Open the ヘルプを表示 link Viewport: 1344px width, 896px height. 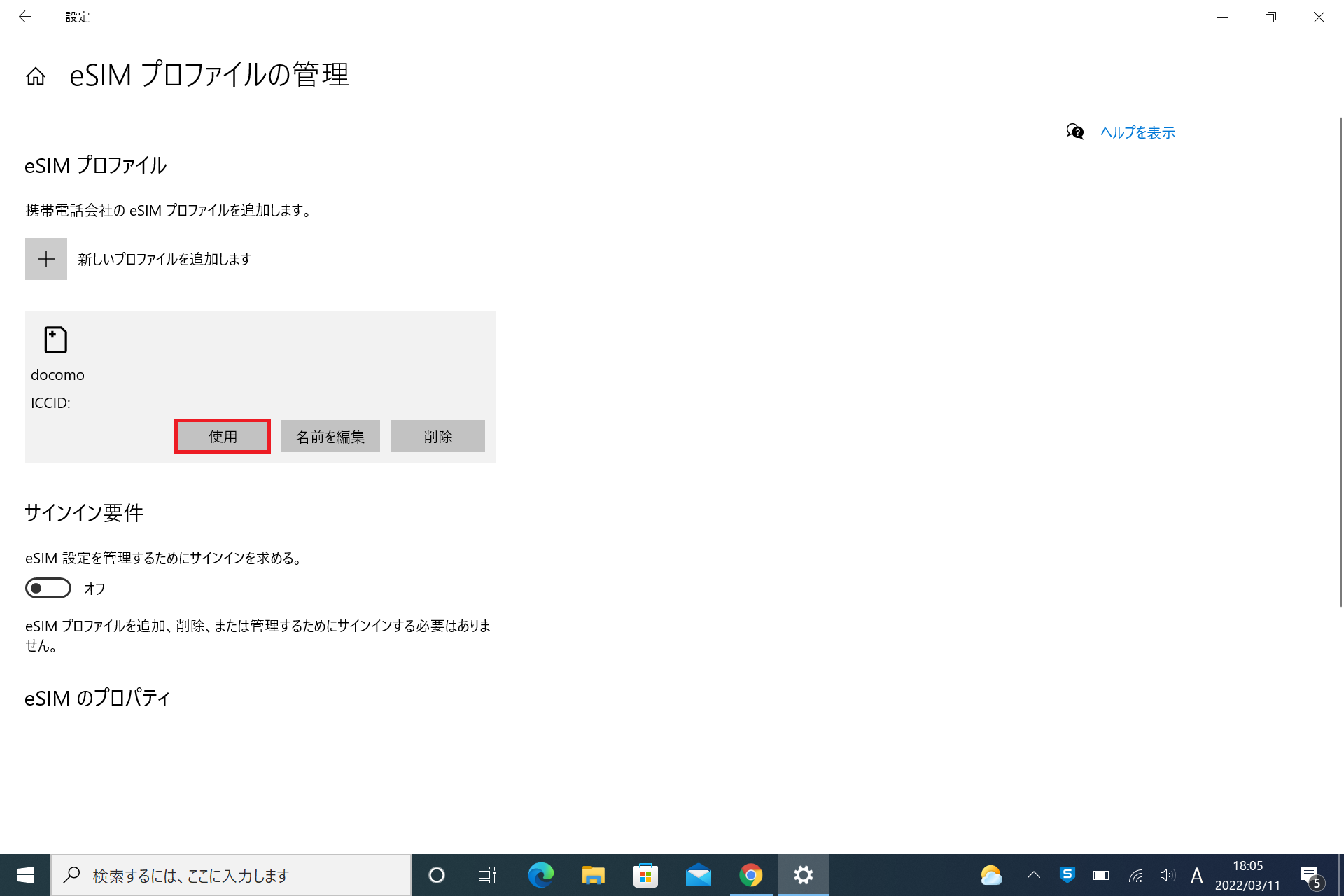pos(1137,132)
